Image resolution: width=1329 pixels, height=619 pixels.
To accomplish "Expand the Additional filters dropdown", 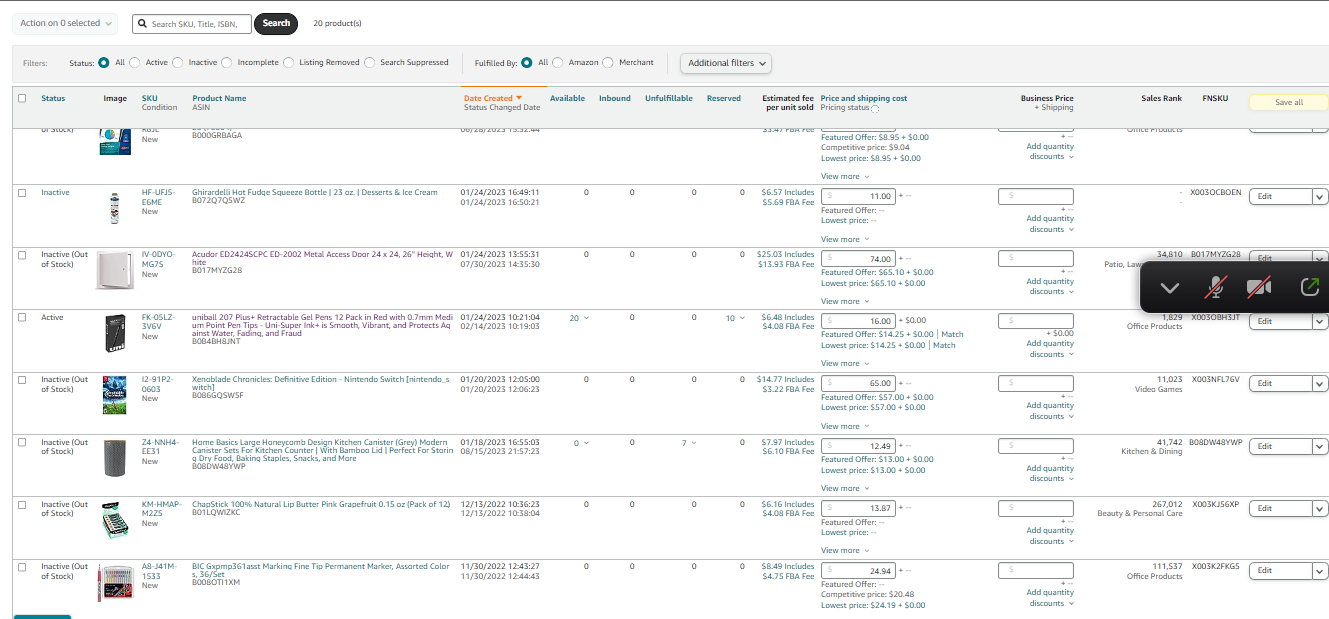I will pos(726,63).
